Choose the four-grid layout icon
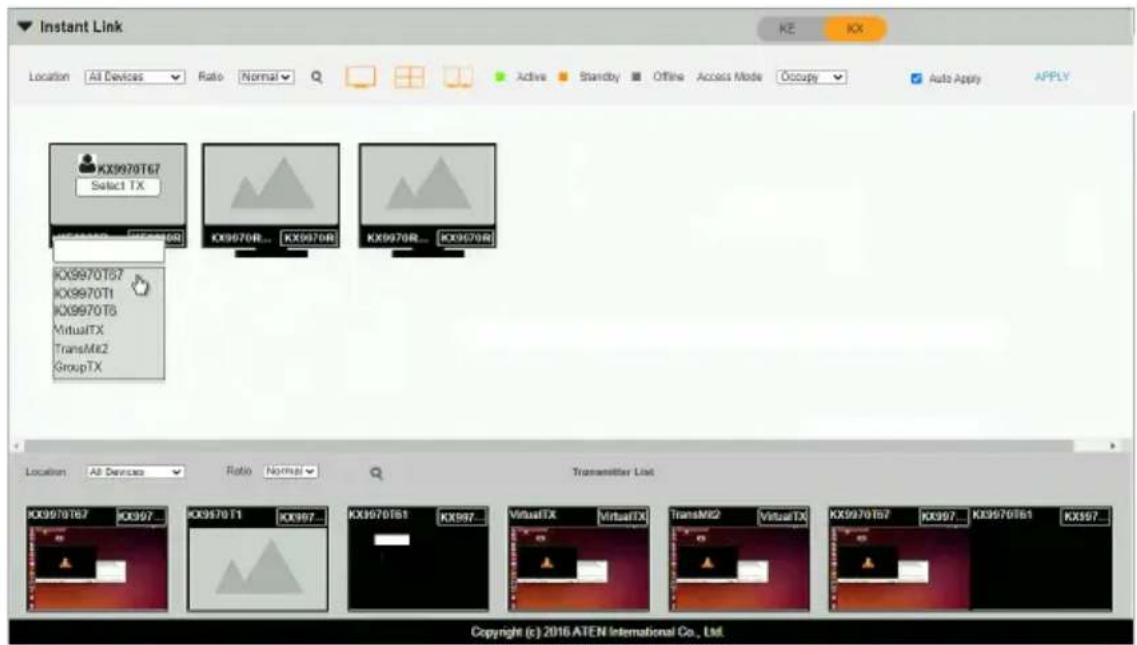This screenshot has height=645, width=1137. click(409, 77)
